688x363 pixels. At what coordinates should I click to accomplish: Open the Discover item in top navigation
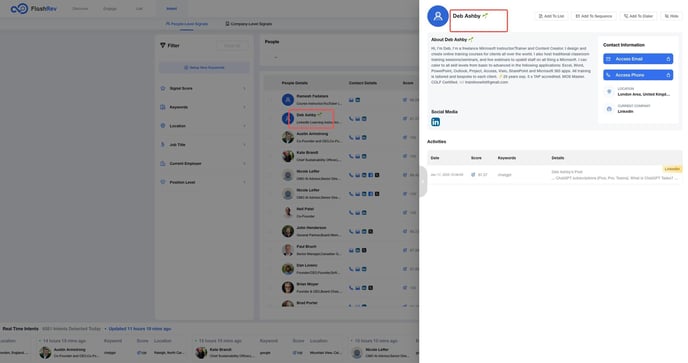pos(80,9)
